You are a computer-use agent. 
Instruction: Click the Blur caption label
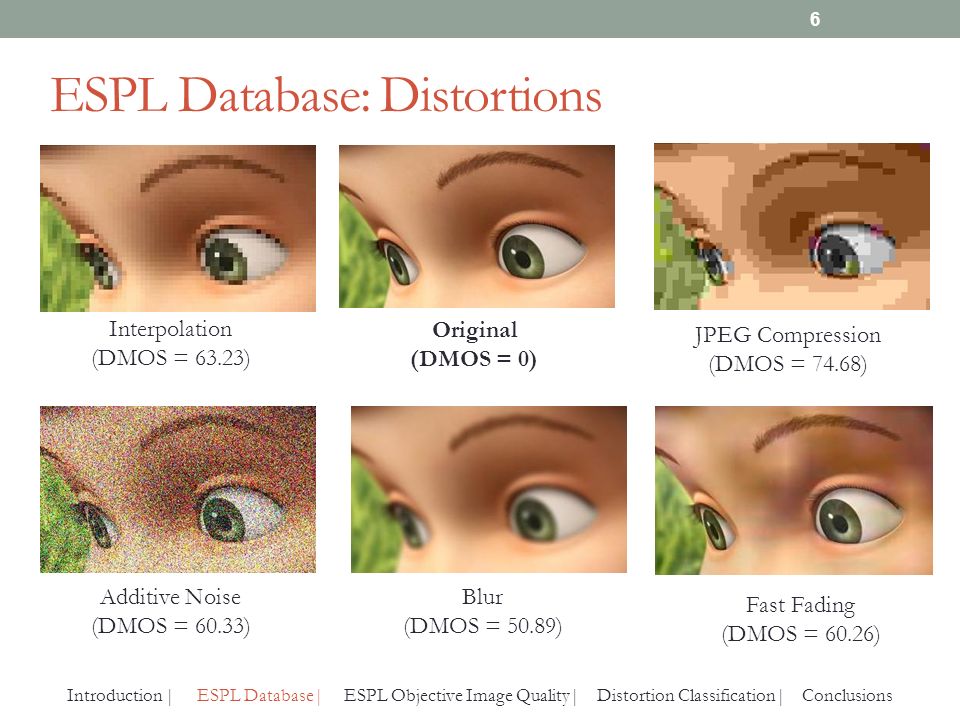coord(482,597)
